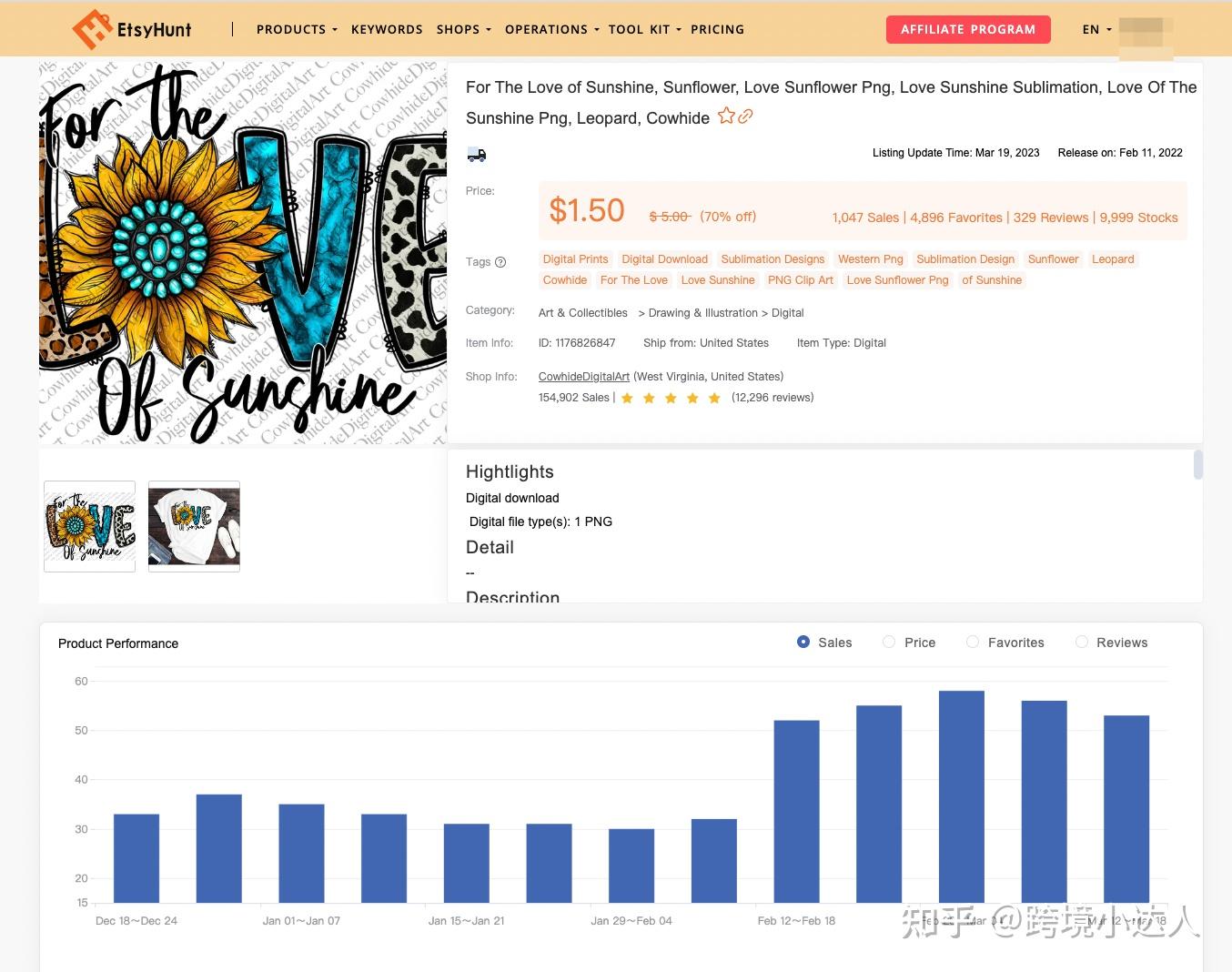The width and height of the screenshot is (1232, 972).
Task: Open the PRODUCTS dropdown menu
Action: [297, 29]
